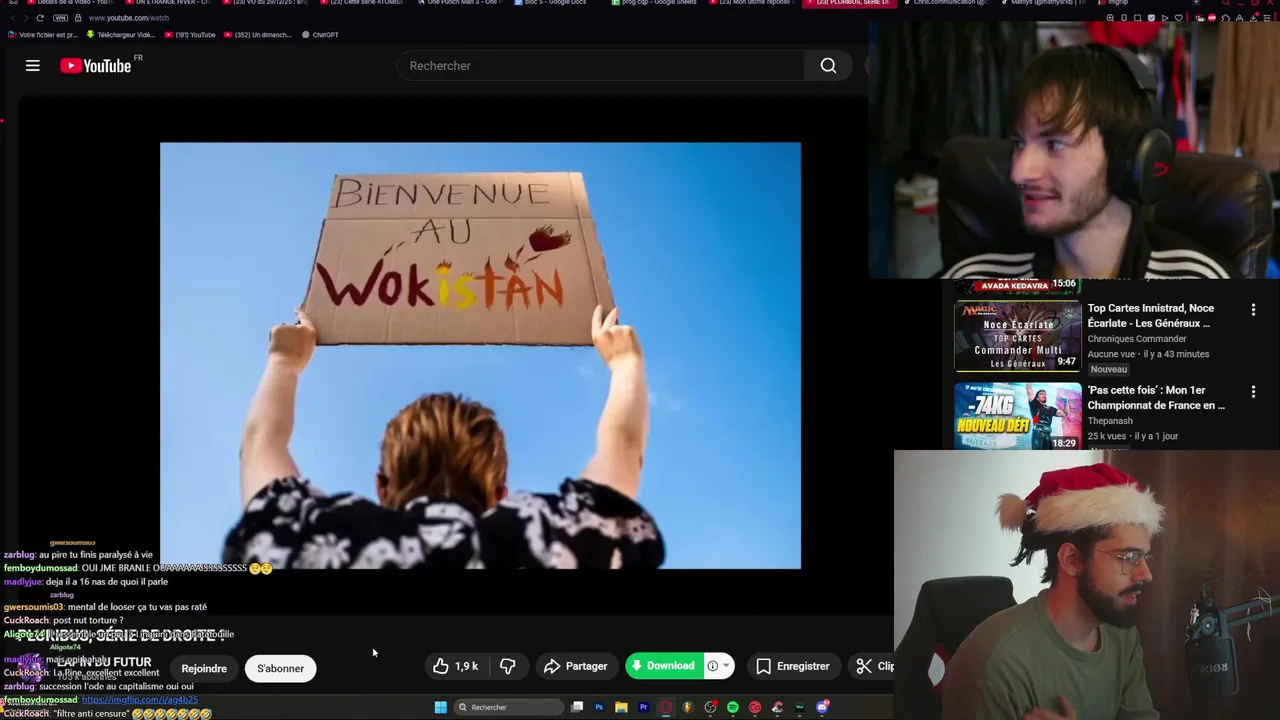Visit the Thepanash channel
1280x720 pixels.
1109,421
